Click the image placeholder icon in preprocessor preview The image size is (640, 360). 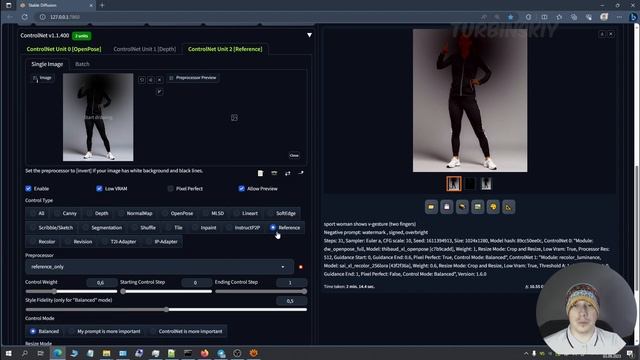(x=234, y=118)
